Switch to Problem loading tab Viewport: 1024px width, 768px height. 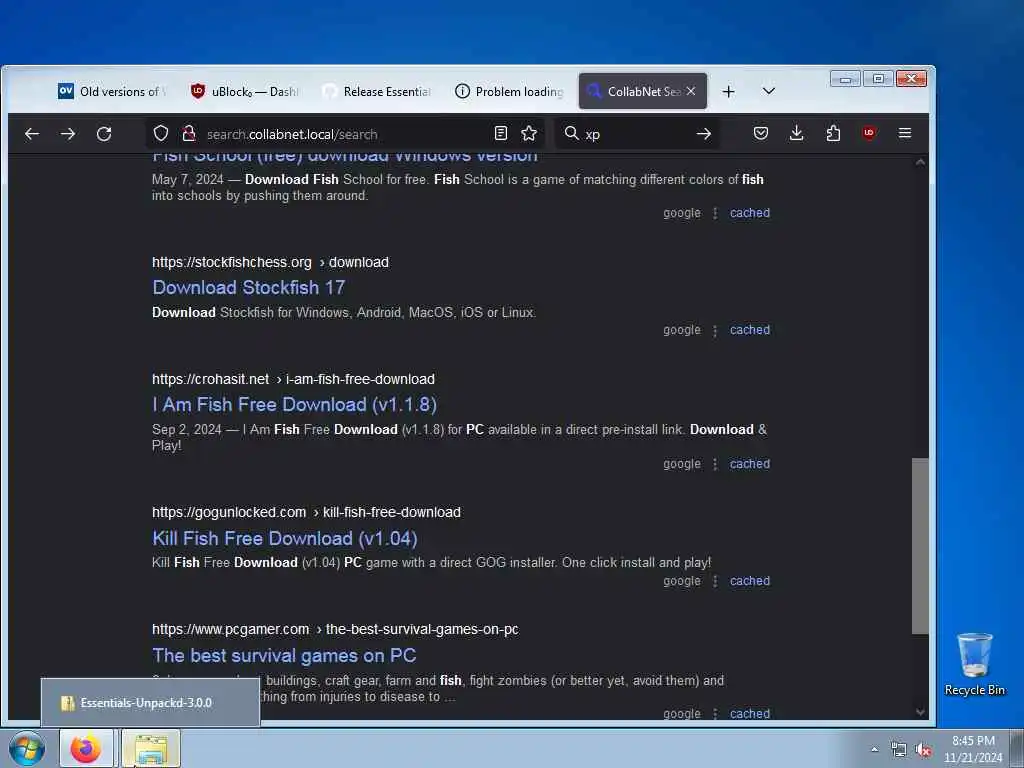(509, 91)
